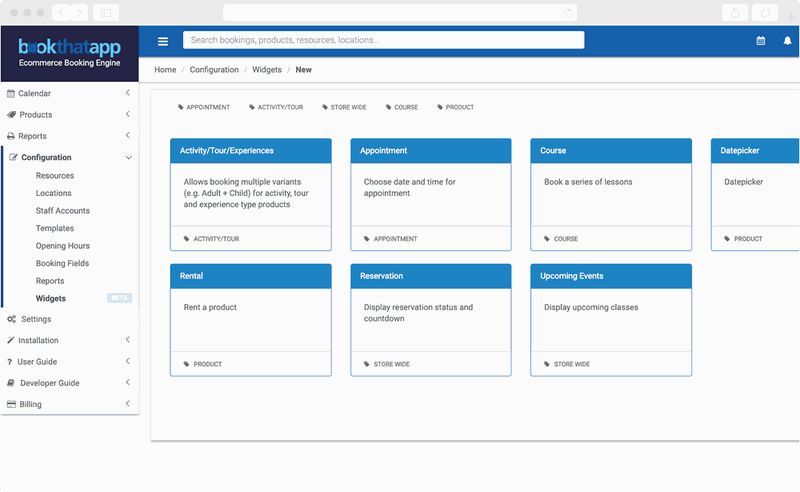Open the notifications bell icon
The image size is (800, 492).
tap(787, 41)
